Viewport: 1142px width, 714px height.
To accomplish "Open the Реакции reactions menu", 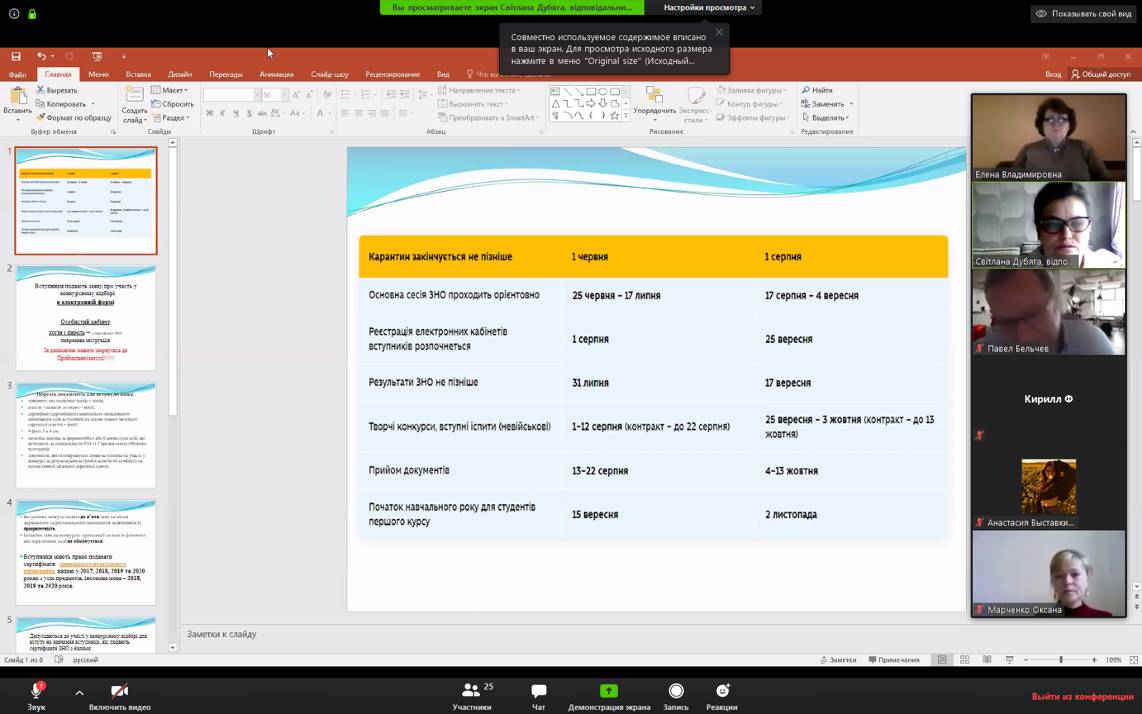I will point(722,695).
